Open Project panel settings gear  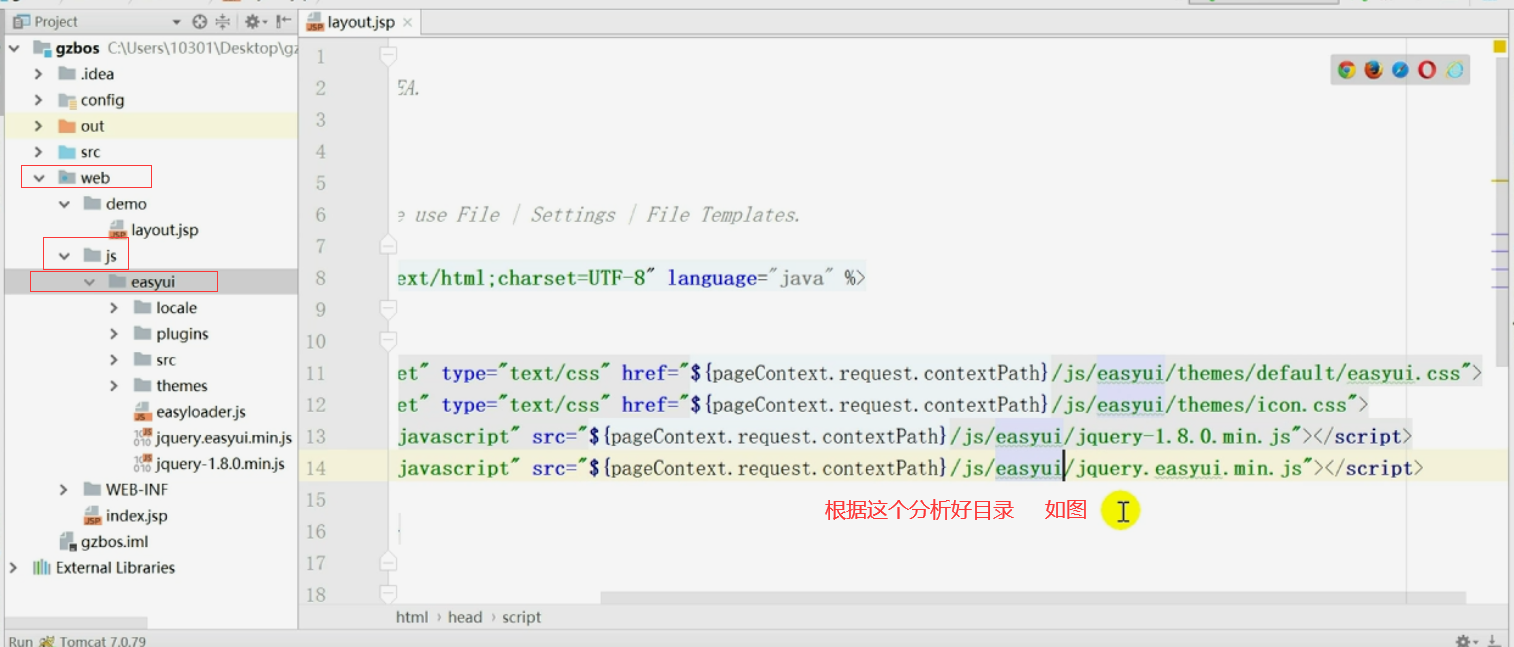254,21
